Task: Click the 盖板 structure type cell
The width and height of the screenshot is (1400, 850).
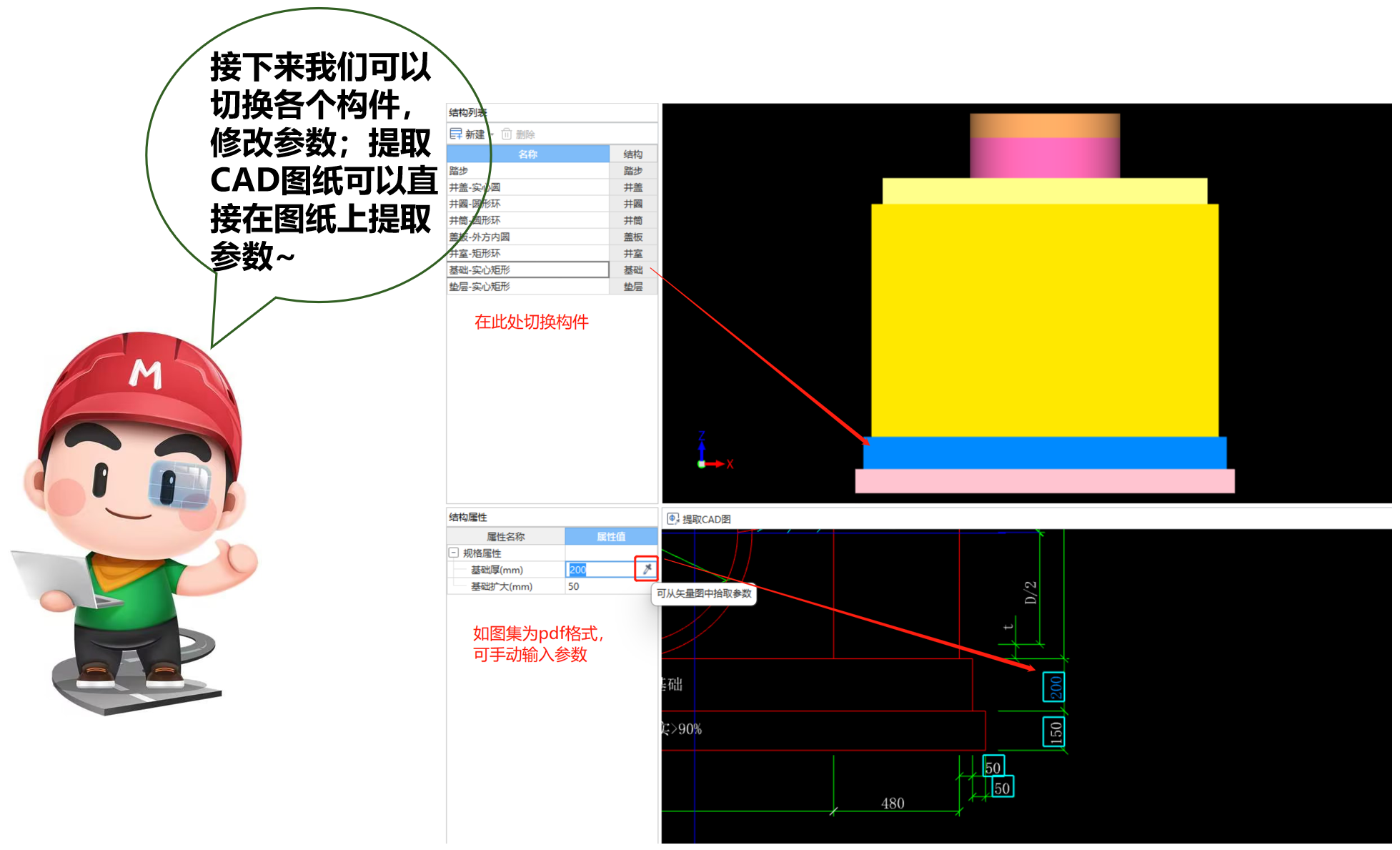Action: (x=633, y=237)
